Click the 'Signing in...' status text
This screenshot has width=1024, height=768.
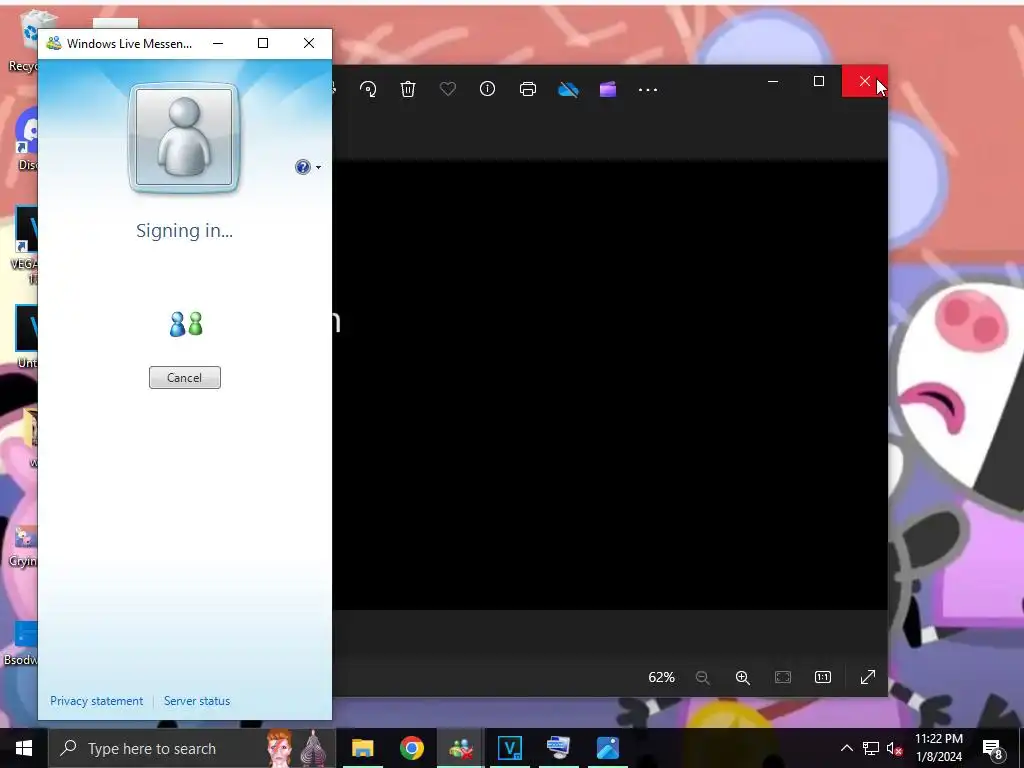[x=184, y=231]
